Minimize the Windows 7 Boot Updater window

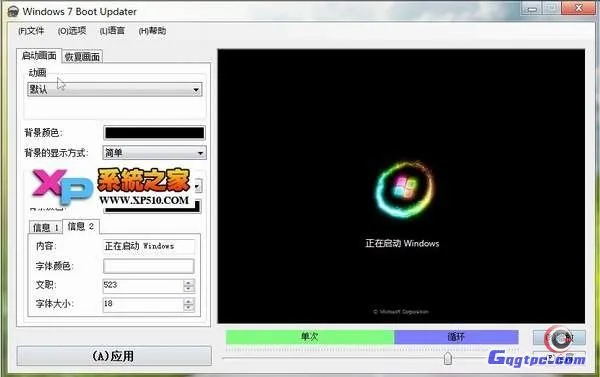coord(532,8)
